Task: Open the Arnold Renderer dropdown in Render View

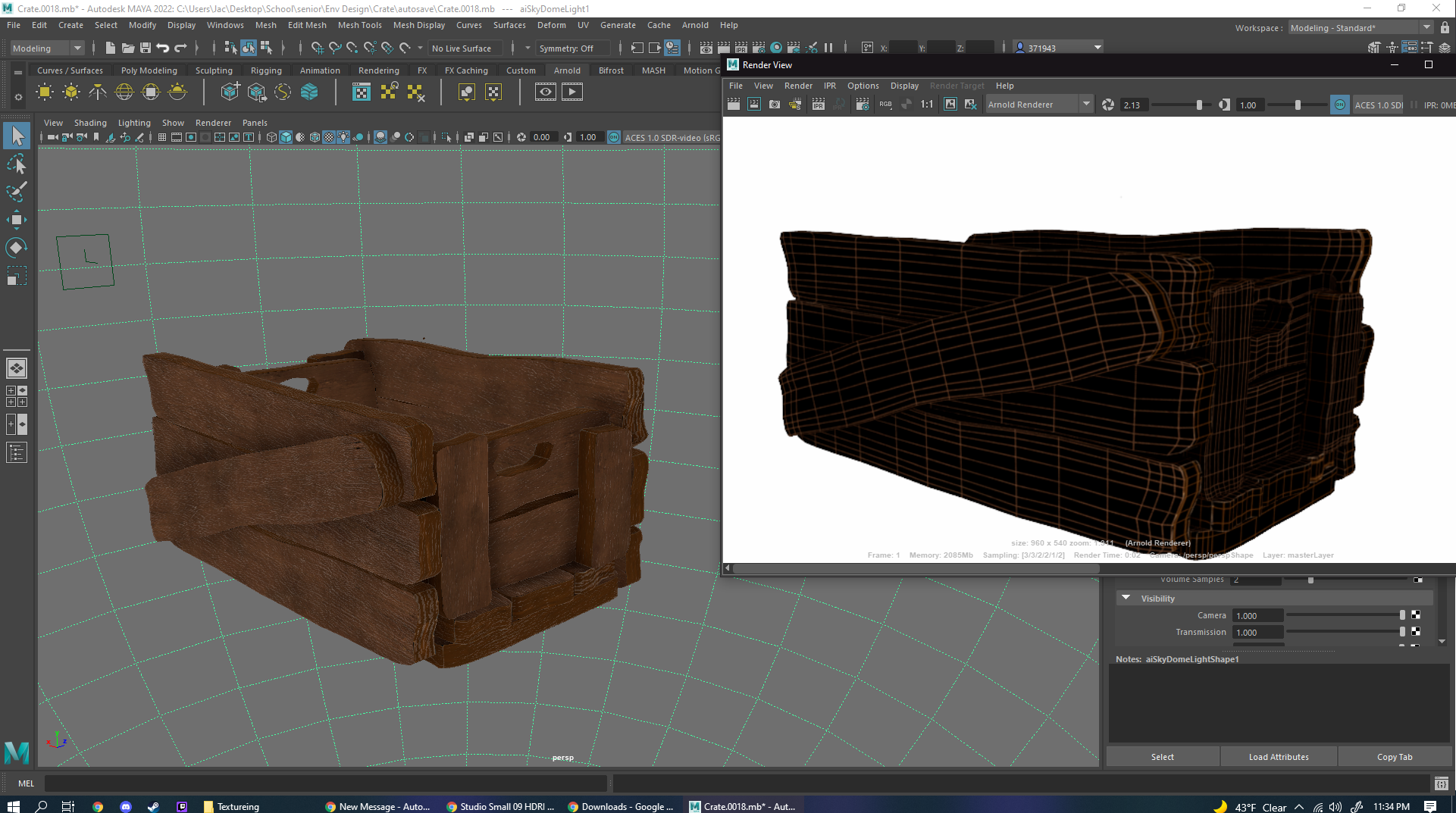Action: (x=1086, y=104)
